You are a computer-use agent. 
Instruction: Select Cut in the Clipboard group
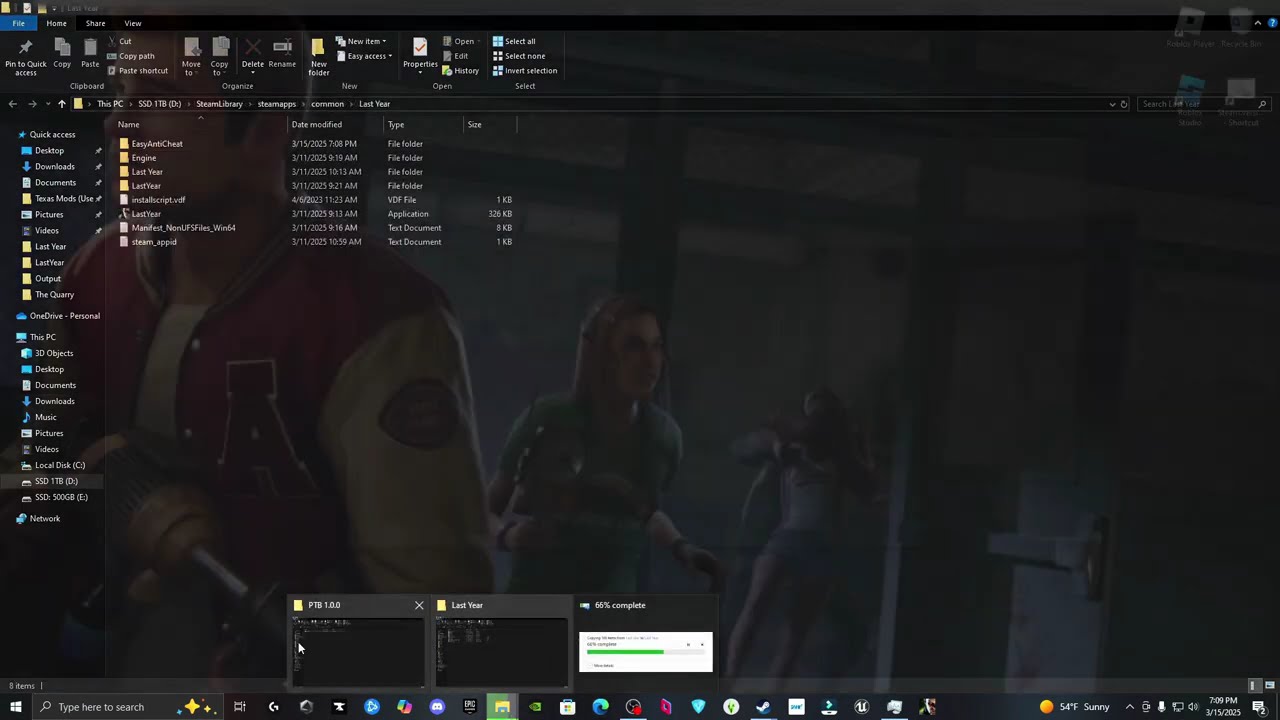click(118, 41)
